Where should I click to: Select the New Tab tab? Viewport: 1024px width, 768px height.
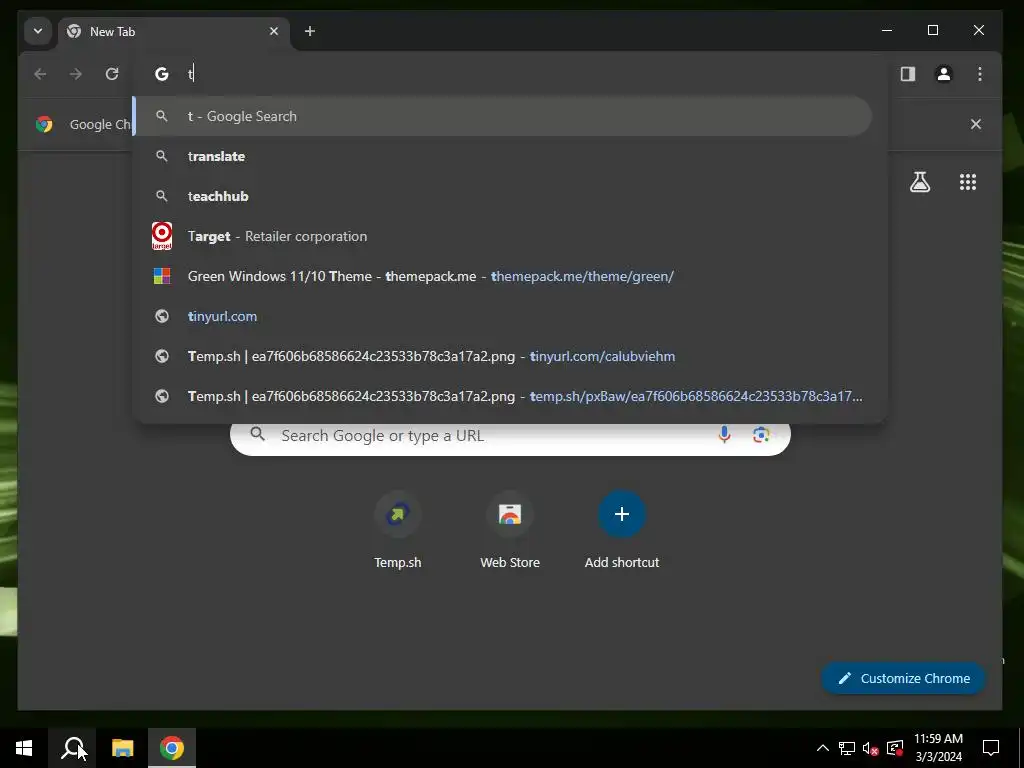[x=174, y=31]
